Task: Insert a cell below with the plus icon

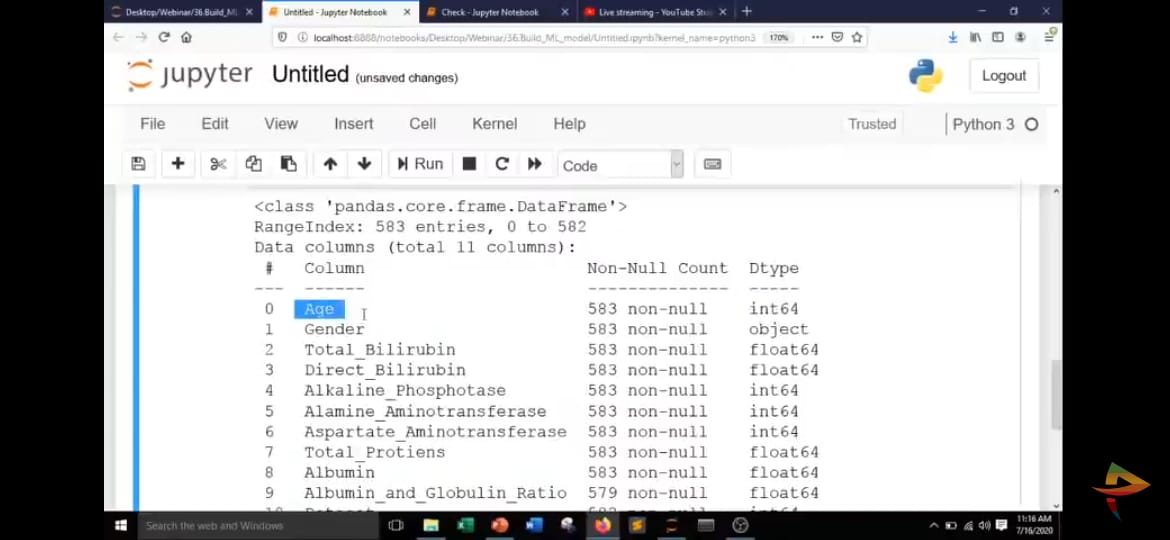Action: (x=178, y=164)
